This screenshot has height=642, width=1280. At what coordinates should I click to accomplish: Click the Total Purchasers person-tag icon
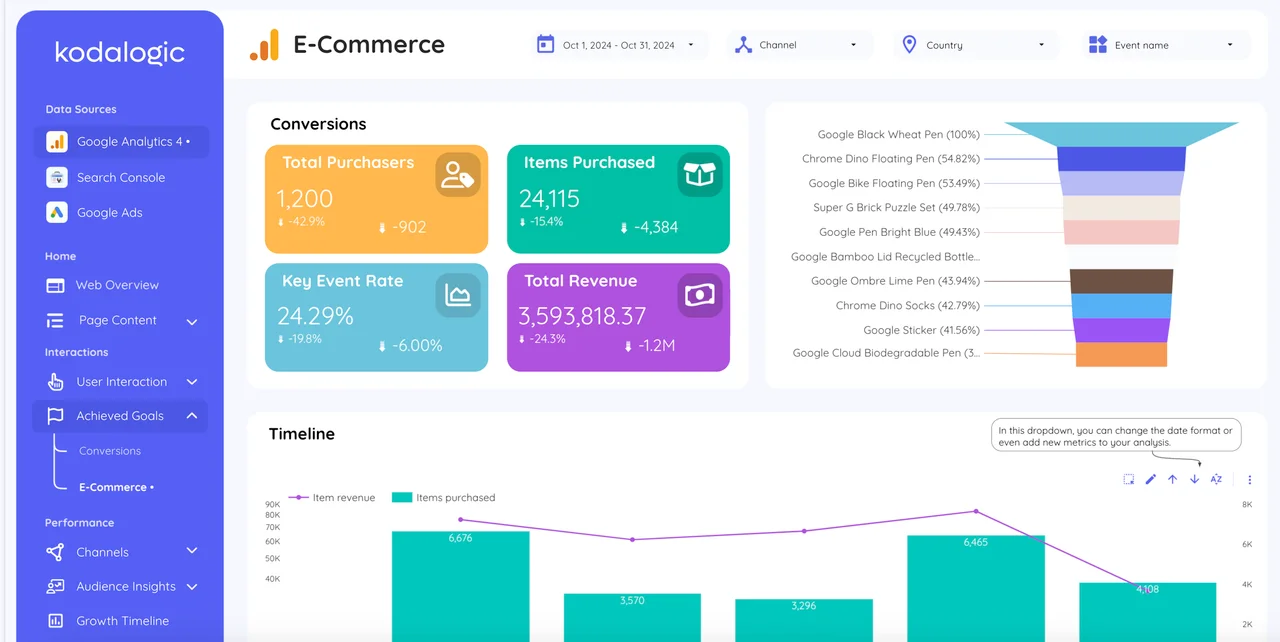click(x=457, y=175)
